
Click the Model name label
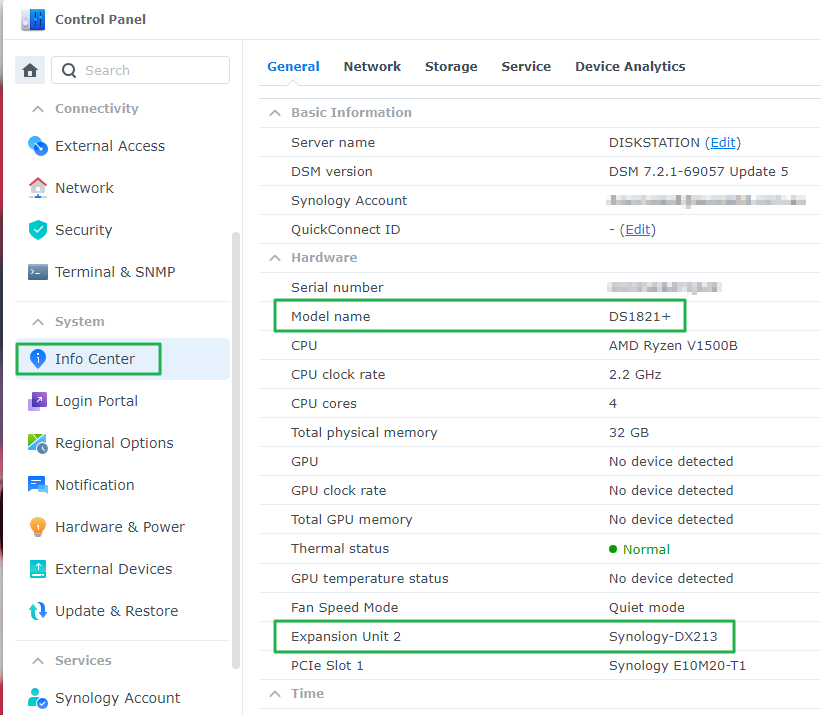[x=330, y=317]
